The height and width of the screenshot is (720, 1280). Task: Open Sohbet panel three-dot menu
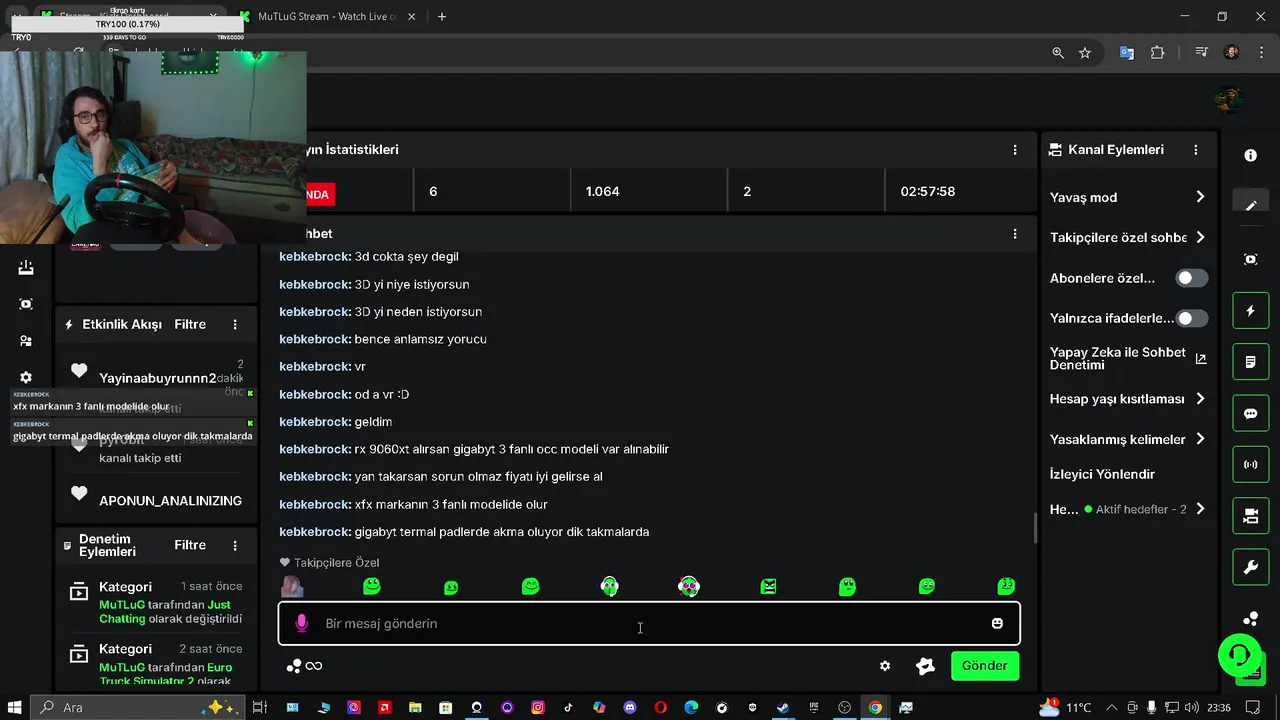1015,234
